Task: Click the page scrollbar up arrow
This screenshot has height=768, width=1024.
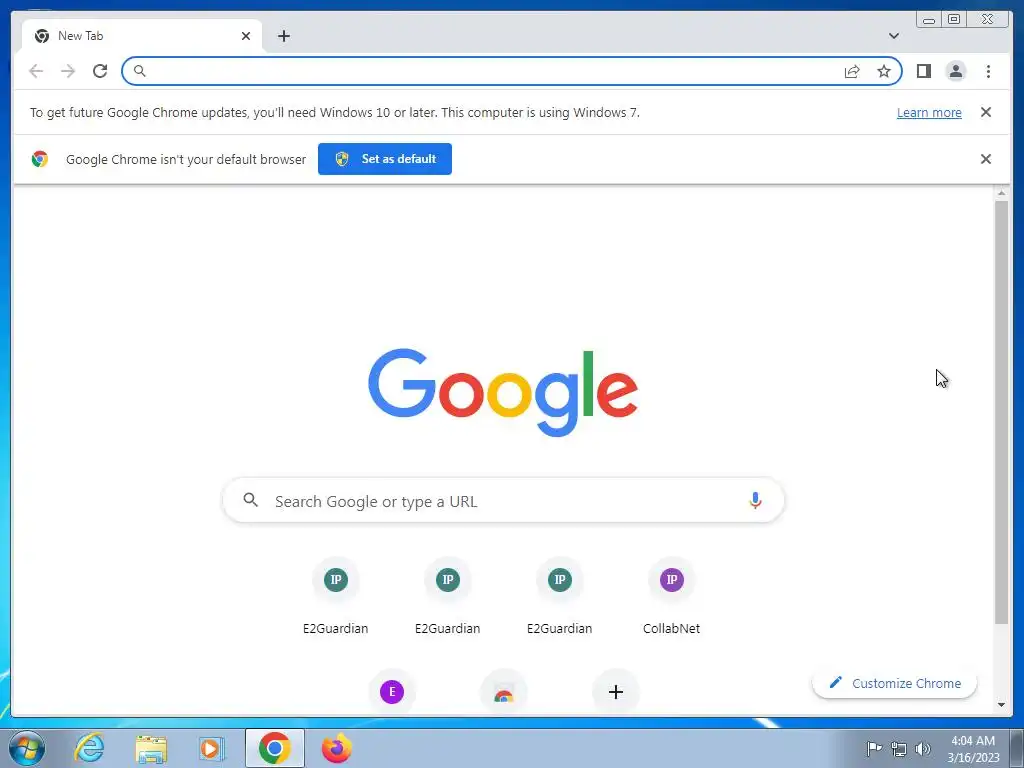Action: point(1001,193)
